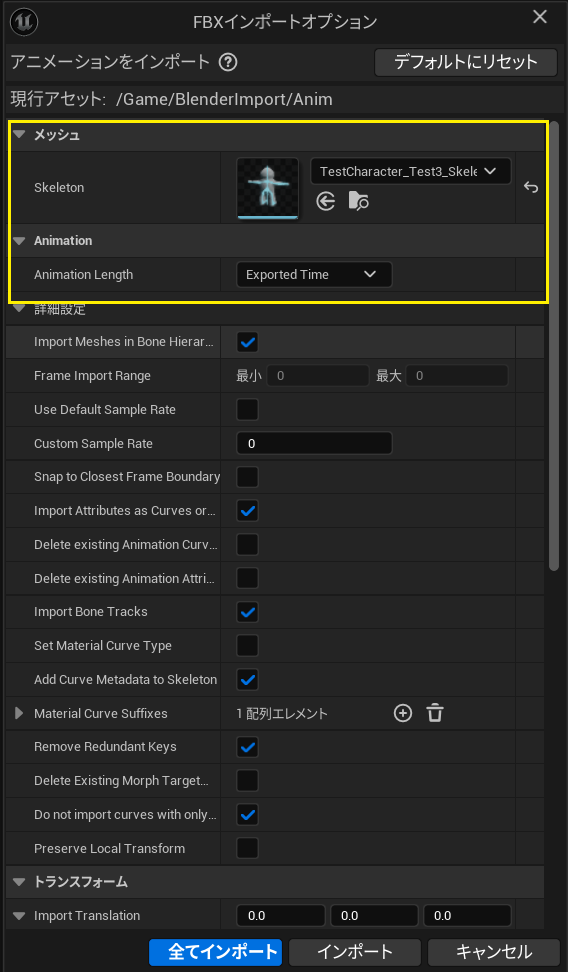Collapse the 詳細設定 section
The height and width of the screenshot is (972, 568).
point(19,309)
